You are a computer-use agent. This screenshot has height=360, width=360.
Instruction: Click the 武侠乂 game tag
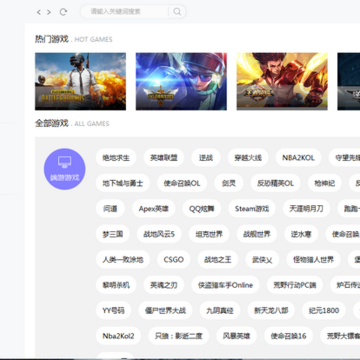(262, 259)
